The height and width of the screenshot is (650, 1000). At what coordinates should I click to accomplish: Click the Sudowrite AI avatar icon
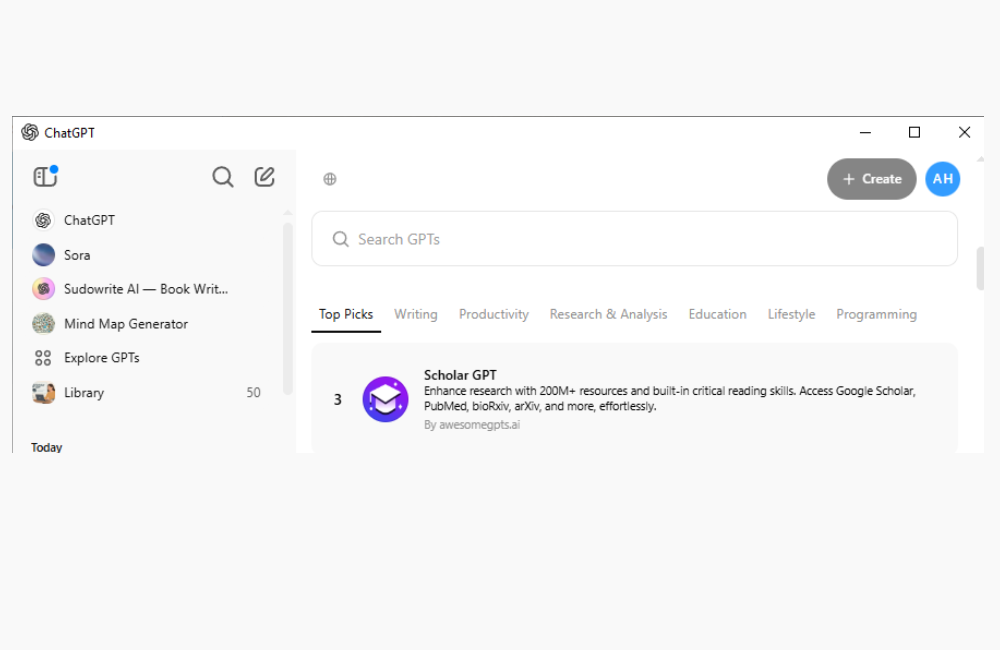coord(43,289)
